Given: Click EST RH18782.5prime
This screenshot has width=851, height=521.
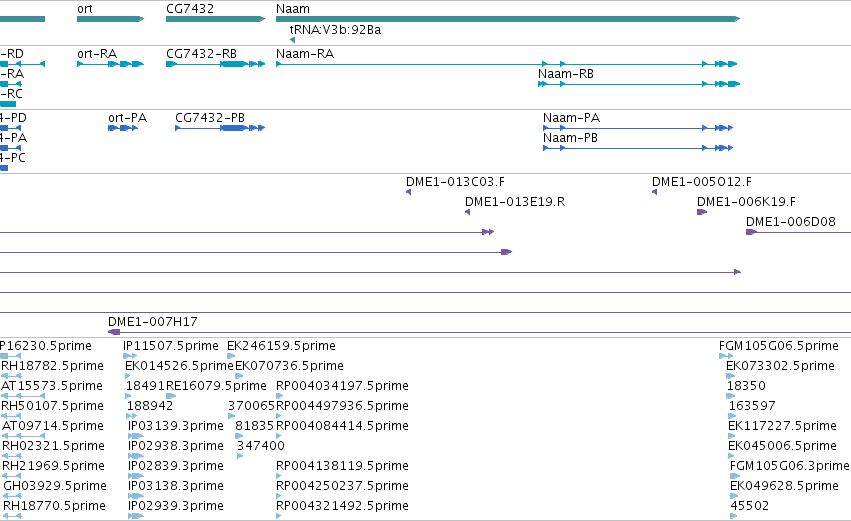Looking at the screenshot, I should pos(52,366).
